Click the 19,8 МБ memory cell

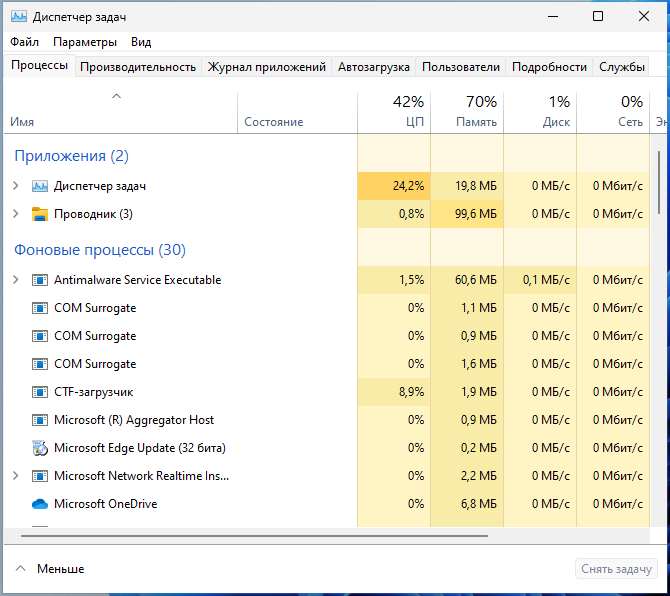click(467, 186)
